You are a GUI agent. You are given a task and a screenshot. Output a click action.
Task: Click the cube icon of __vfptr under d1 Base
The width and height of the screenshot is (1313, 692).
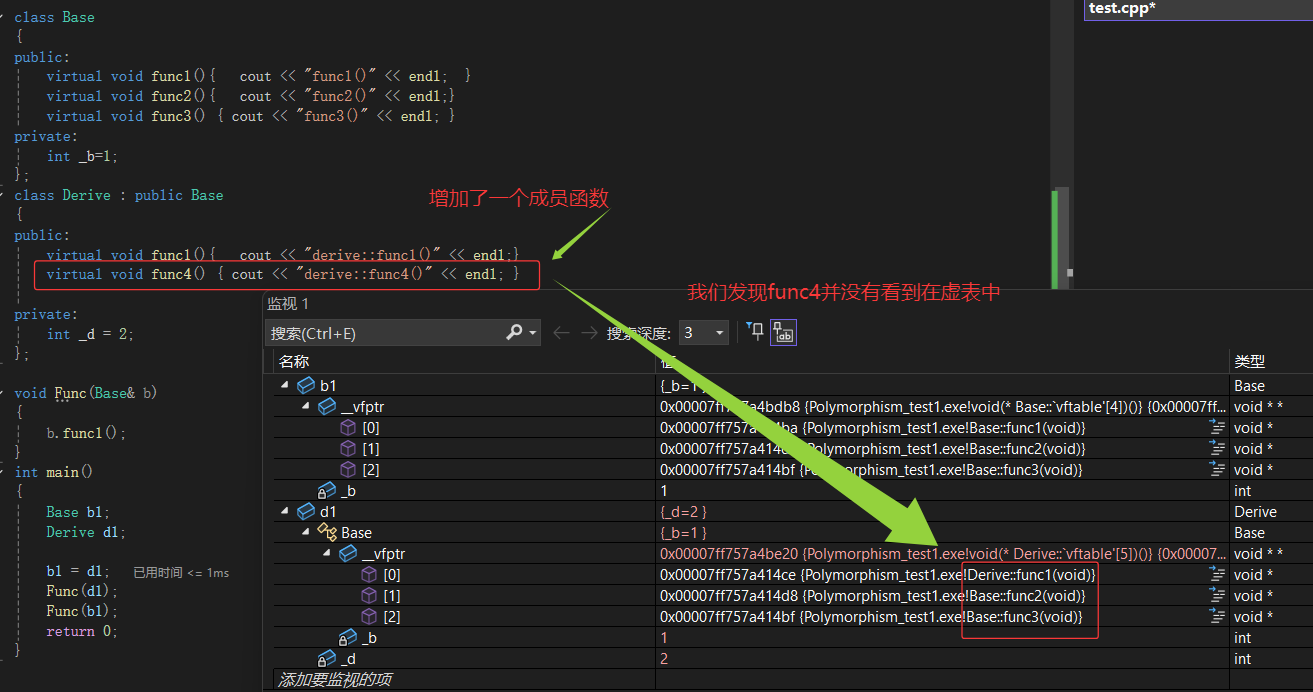[x=348, y=553]
